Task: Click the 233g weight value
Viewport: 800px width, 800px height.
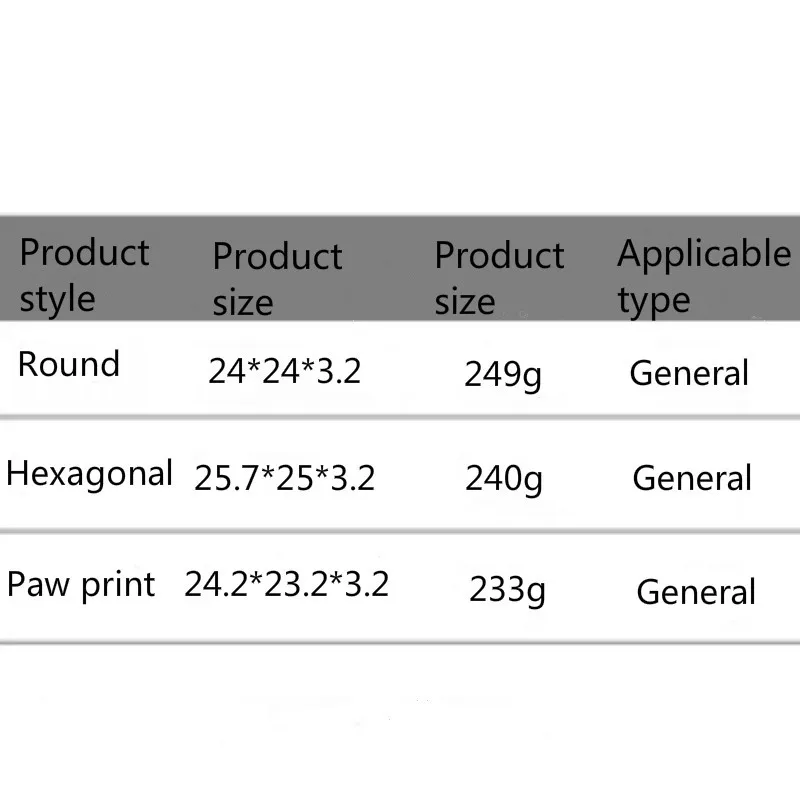Action: click(x=508, y=590)
